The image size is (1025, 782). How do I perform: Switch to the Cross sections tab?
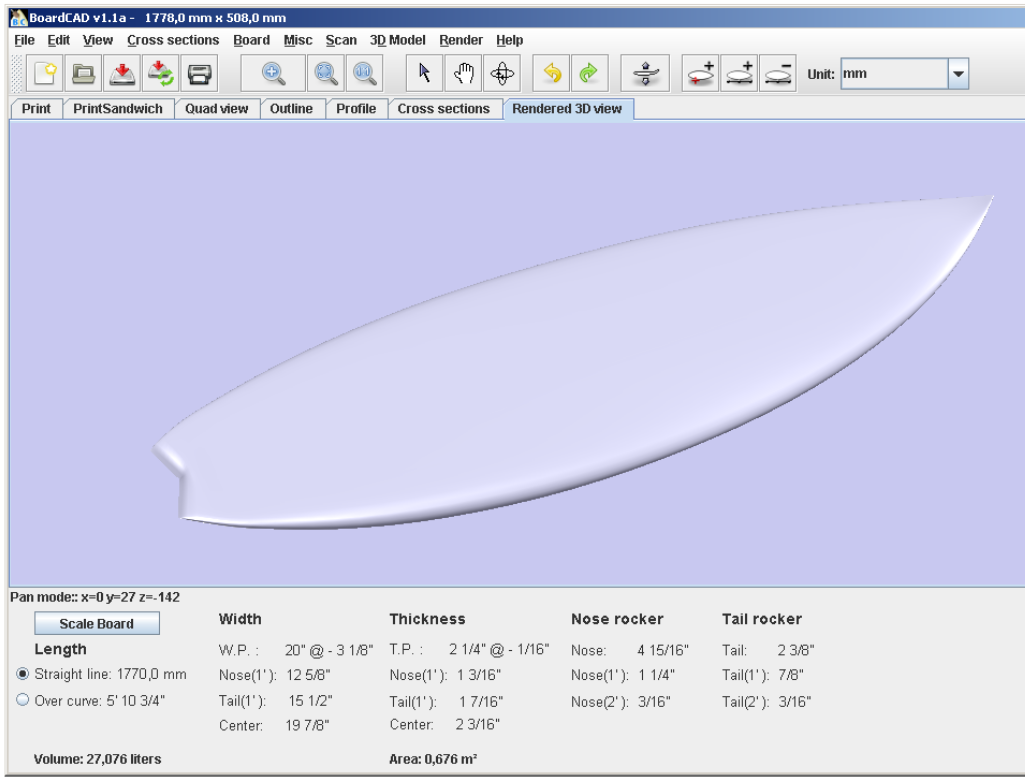[x=443, y=109]
